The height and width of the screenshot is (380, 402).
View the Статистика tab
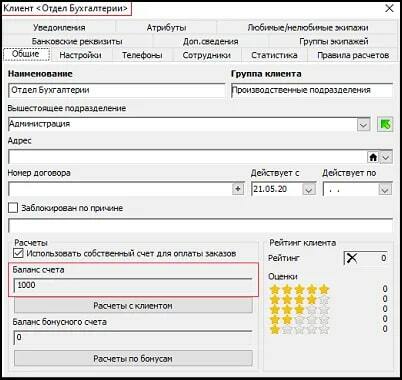pyautogui.click(x=274, y=55)
